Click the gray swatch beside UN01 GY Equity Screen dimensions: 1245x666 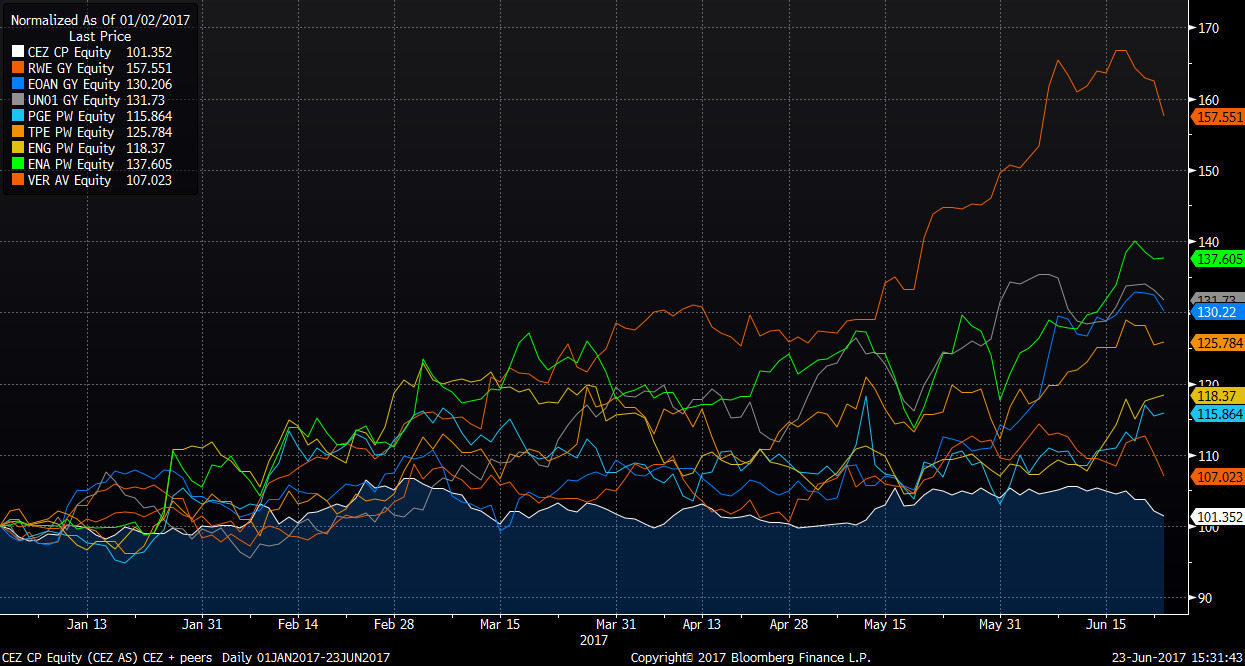coord(16,100)
